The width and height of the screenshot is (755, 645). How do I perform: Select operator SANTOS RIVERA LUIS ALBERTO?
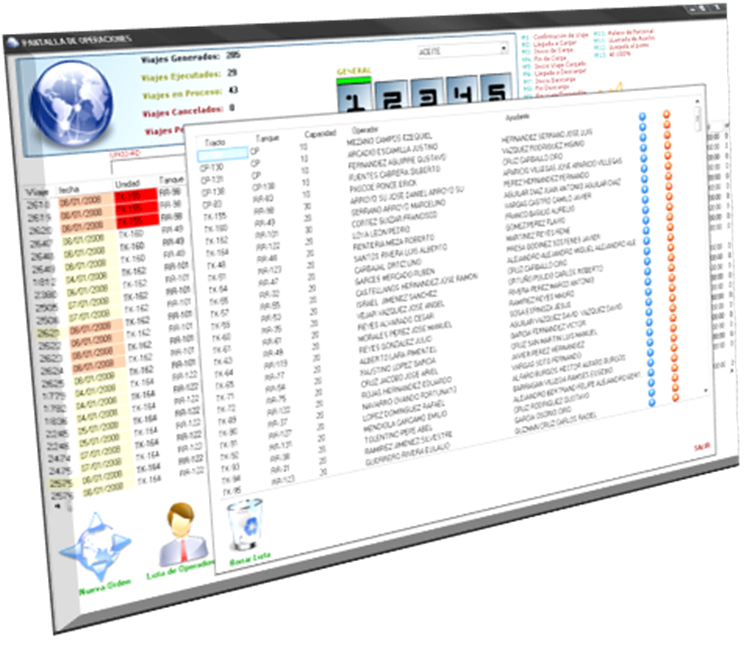pyautogui.click(x=401, y=254)
